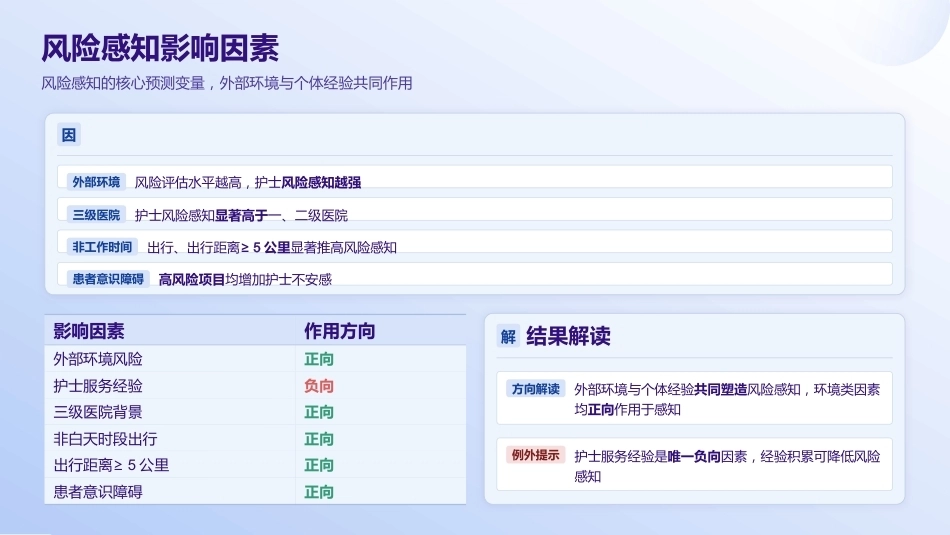Image resolution: width=950 pixels, height=535 pixels.
Task: Click the text 高风险项目均增加护士不安感
Action: (245, 279)
